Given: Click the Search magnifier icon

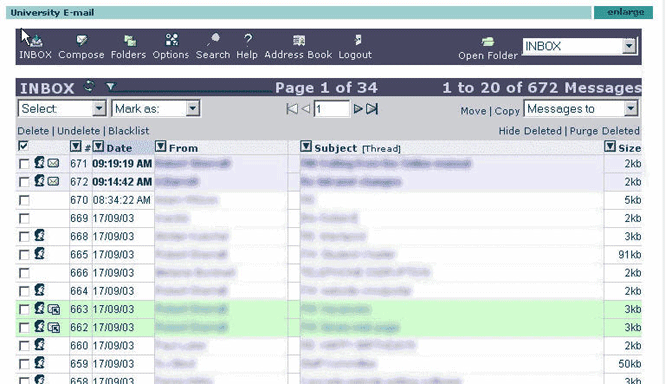Looking at the screenshot, I should coord(213,39).
